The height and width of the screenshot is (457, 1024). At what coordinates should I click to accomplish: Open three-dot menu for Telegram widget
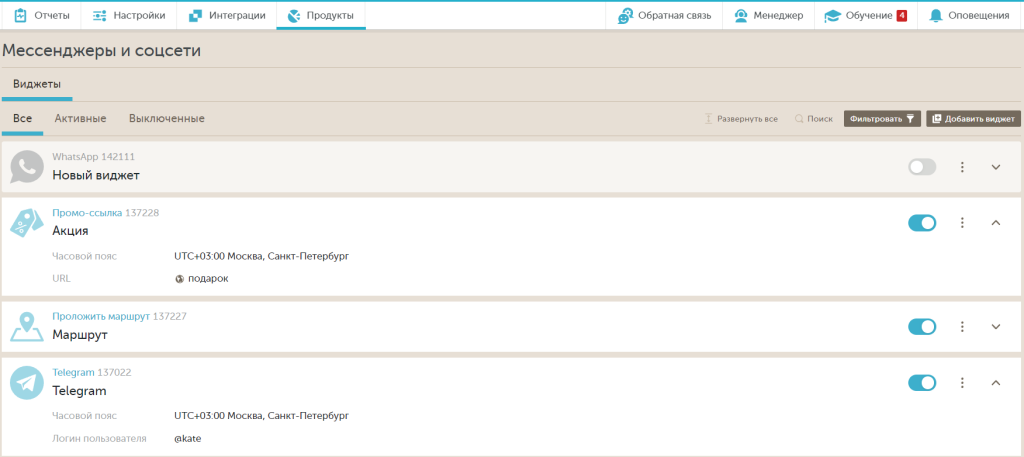pyautogui.click(x=962, y=383)
